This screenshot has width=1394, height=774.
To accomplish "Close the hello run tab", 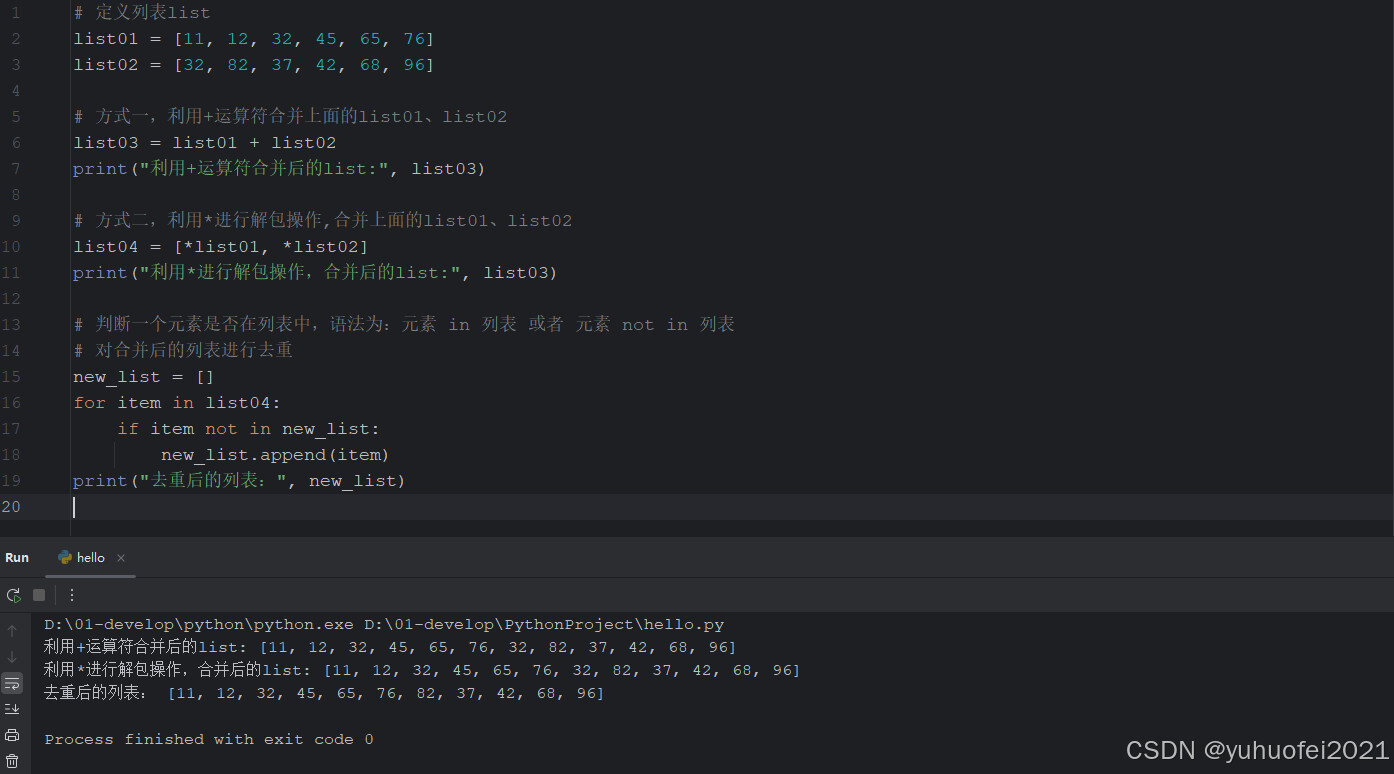I will pos(121,558).
